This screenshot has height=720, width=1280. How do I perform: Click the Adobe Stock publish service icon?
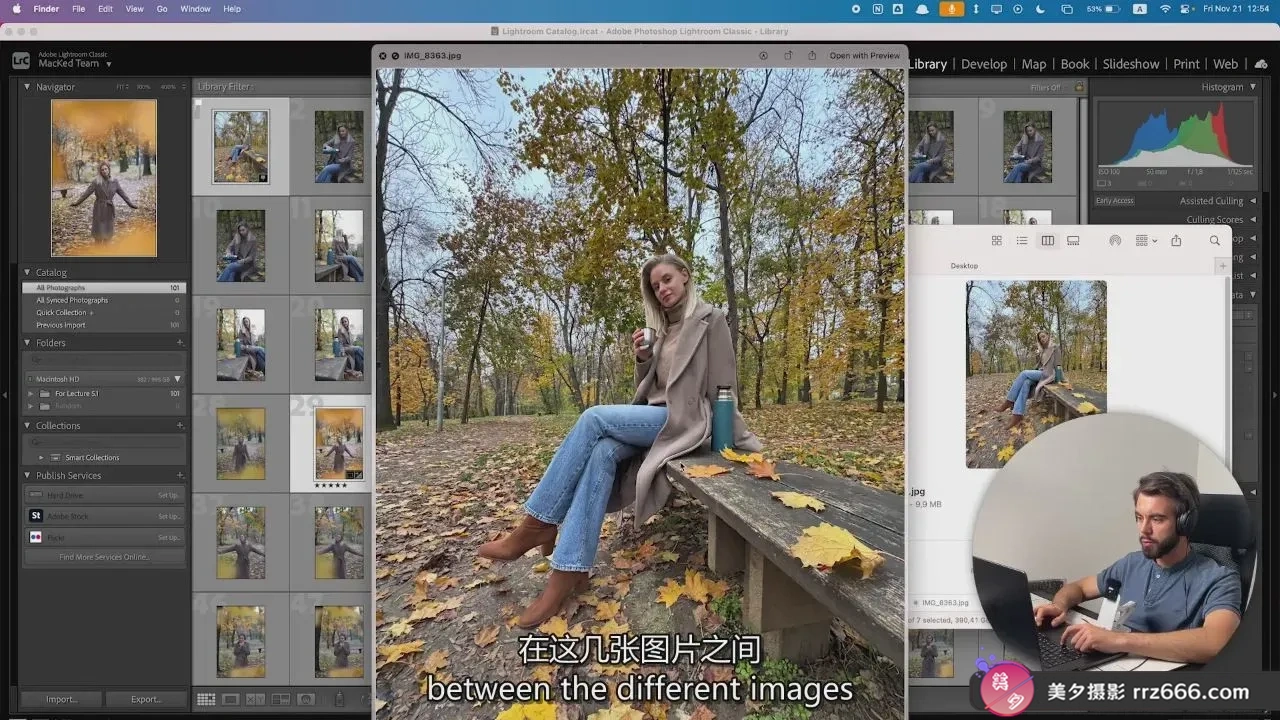point(36,516)
